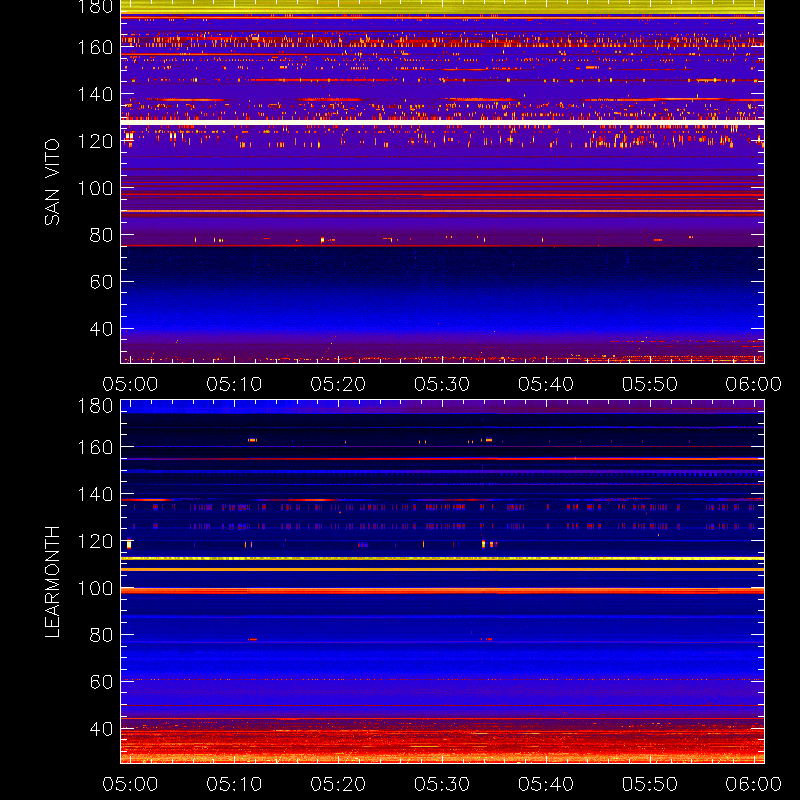Viewport: 800px width, 800px height.
Task: Click 05:00 under the LEARMONTH plot
Action: pos(130,784)
